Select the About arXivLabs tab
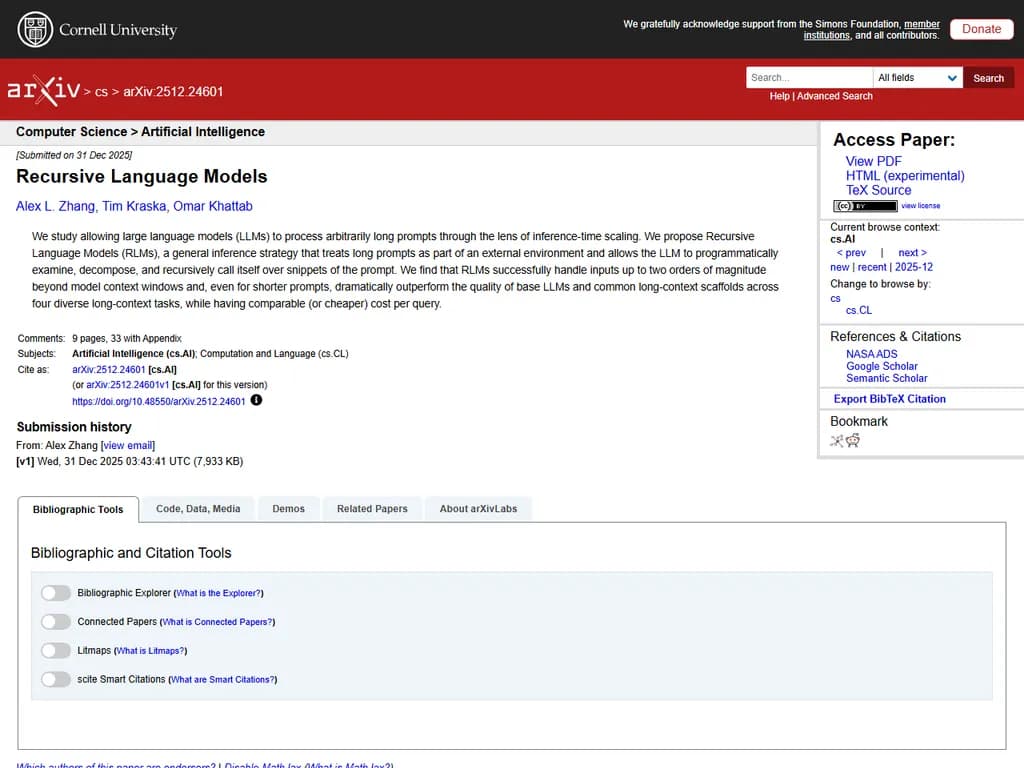The image size is (1024, 768). tap(478, 509)
